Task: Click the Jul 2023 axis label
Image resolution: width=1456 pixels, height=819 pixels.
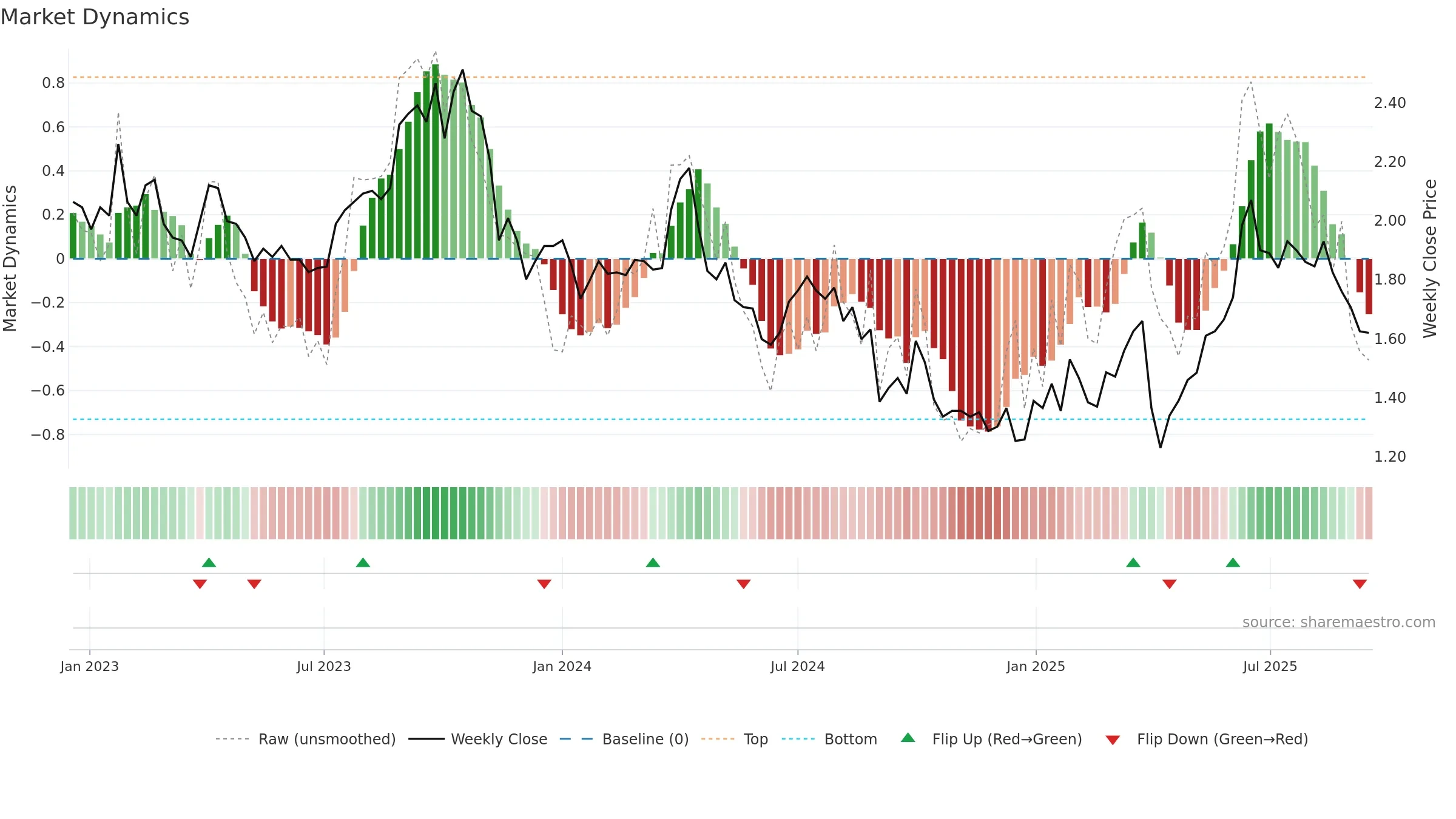Action: (x=324, y=666)
